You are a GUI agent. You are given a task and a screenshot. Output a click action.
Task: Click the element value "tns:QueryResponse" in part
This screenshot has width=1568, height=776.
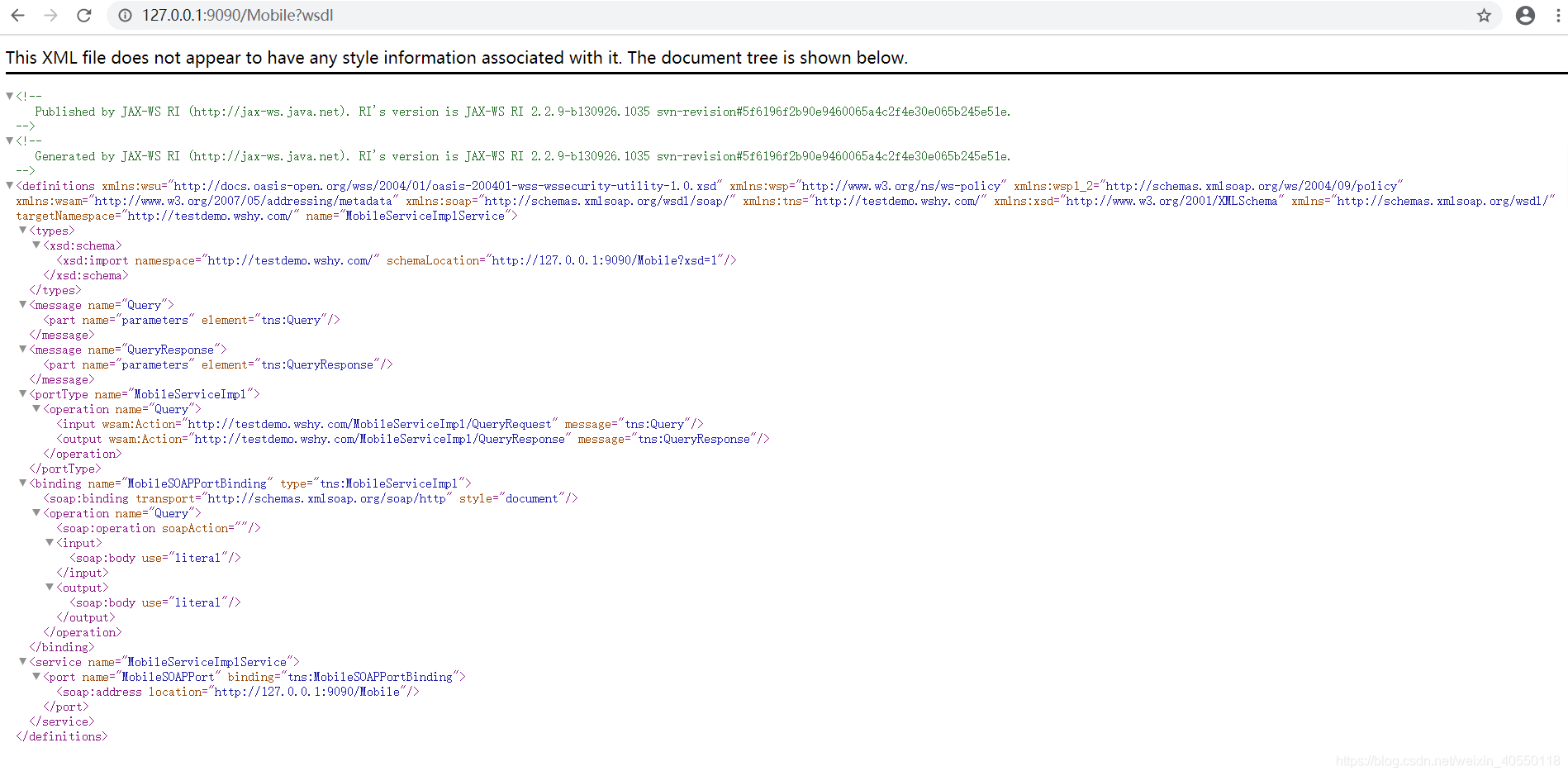(x=317, y=364)
